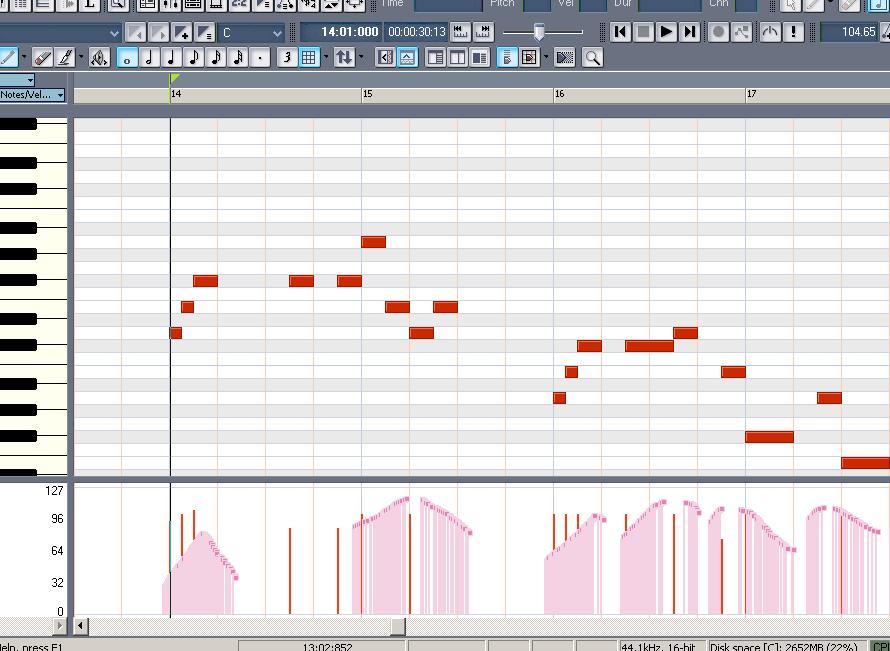Click the exclamation audio engine button

click(794, 32)
